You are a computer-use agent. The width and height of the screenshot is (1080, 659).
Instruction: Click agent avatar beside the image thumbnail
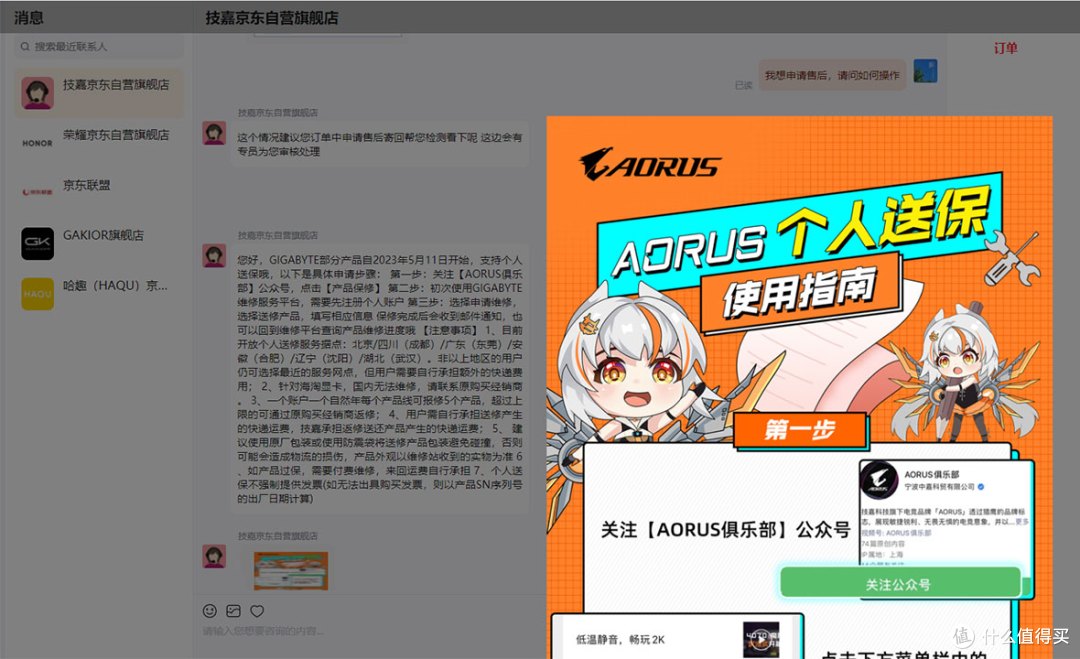(x=214, y=556)
